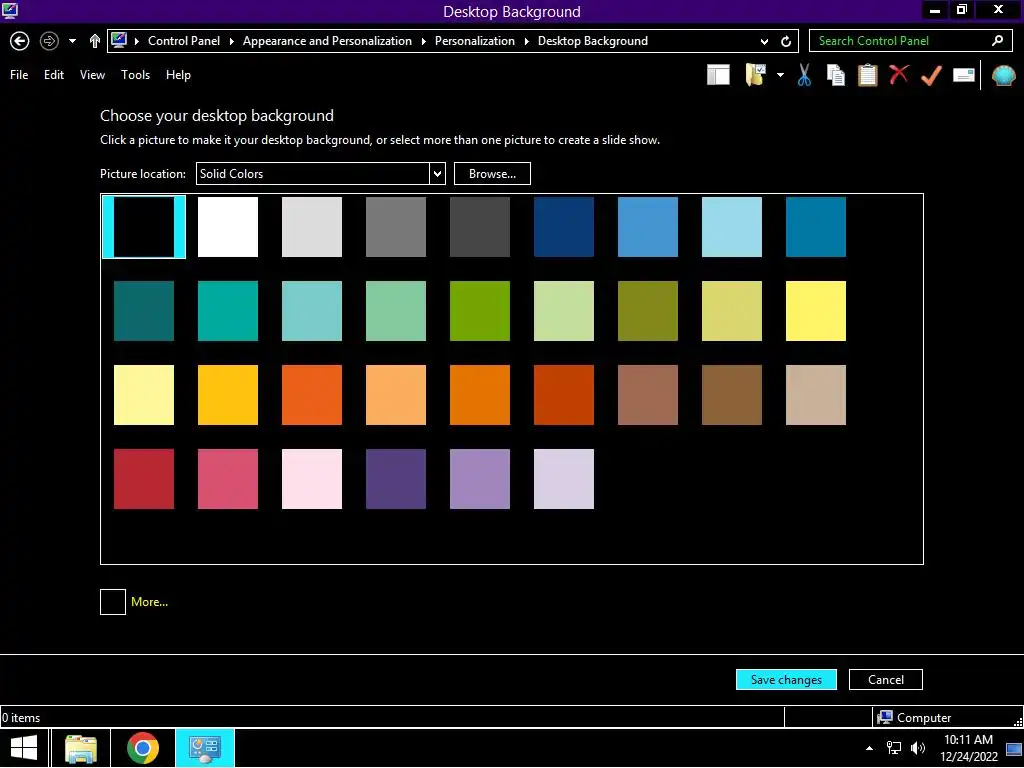
Task: Choose the bright yellow swatch
Action: 816,311
